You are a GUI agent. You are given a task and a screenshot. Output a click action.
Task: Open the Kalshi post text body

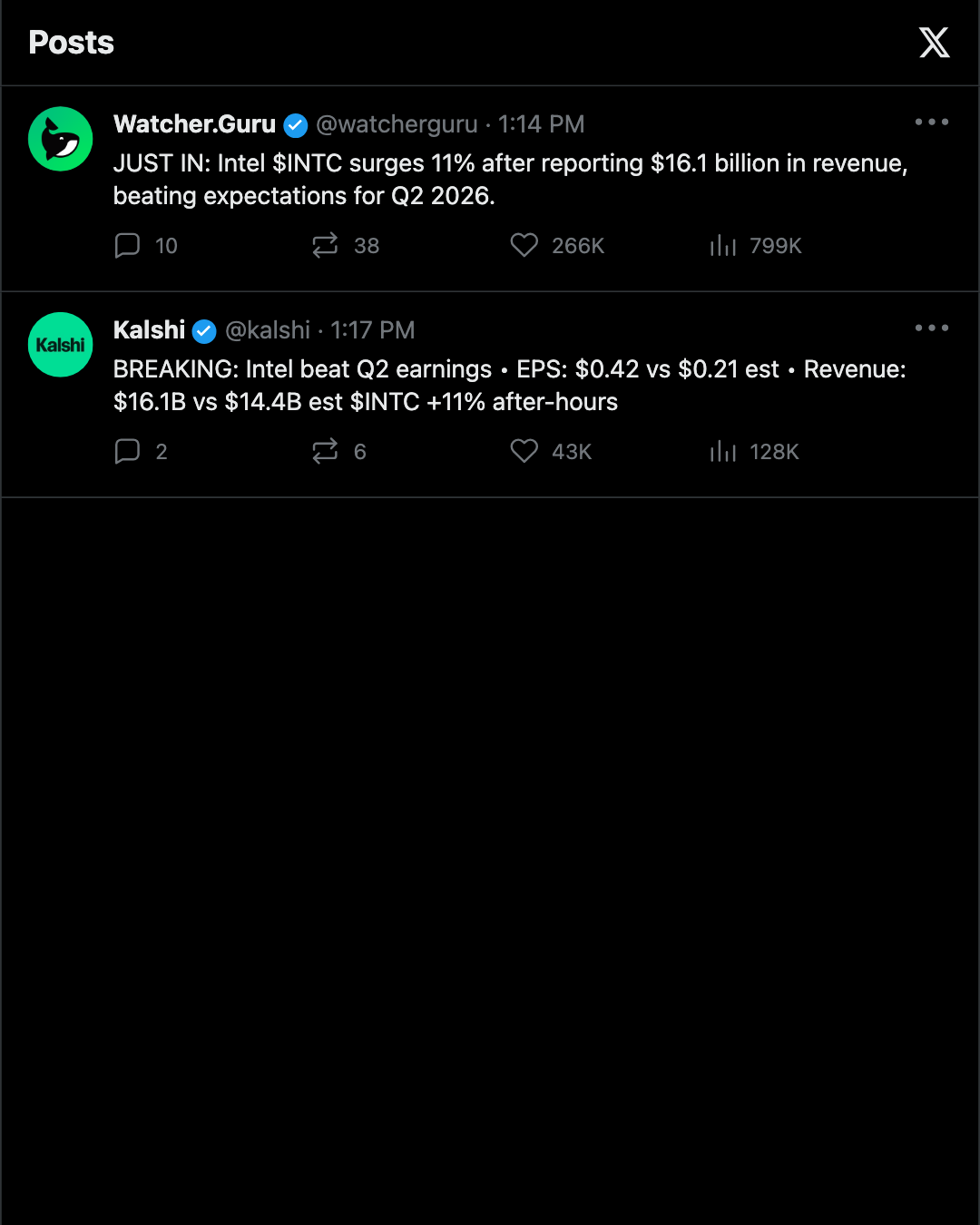pos(510,386)
